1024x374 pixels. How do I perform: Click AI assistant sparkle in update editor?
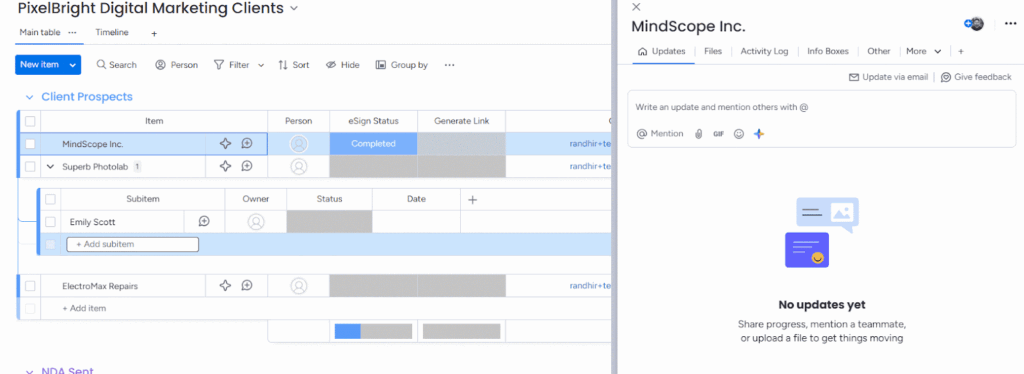point(759,133)
